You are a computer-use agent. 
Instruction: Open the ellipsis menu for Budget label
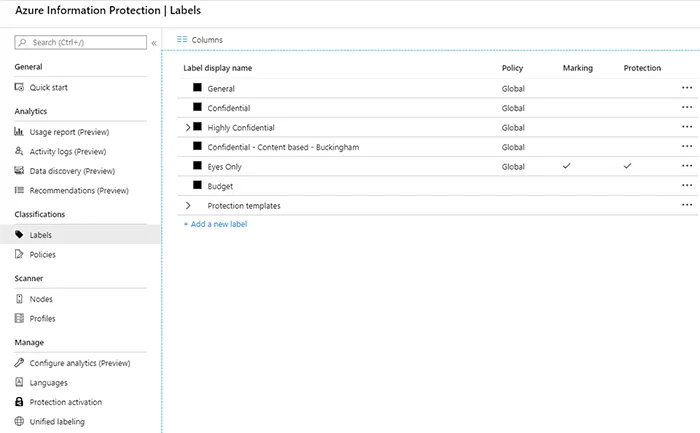(x=687, y=185)
